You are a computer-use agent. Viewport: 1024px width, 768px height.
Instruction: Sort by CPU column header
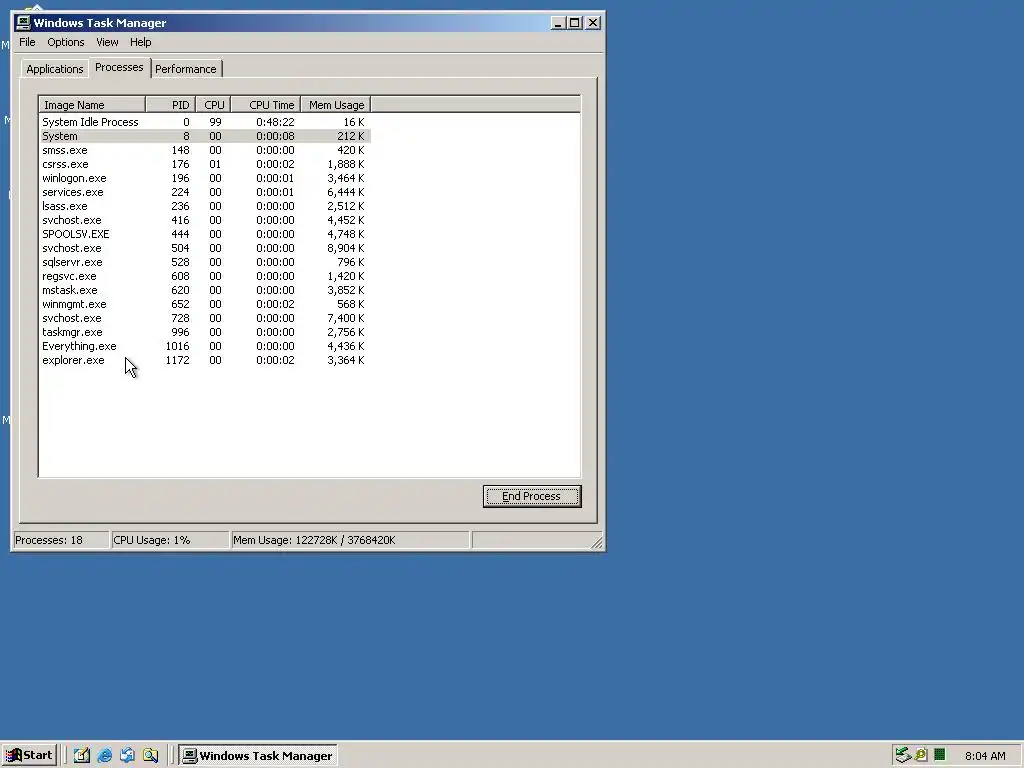pos(213,104)
